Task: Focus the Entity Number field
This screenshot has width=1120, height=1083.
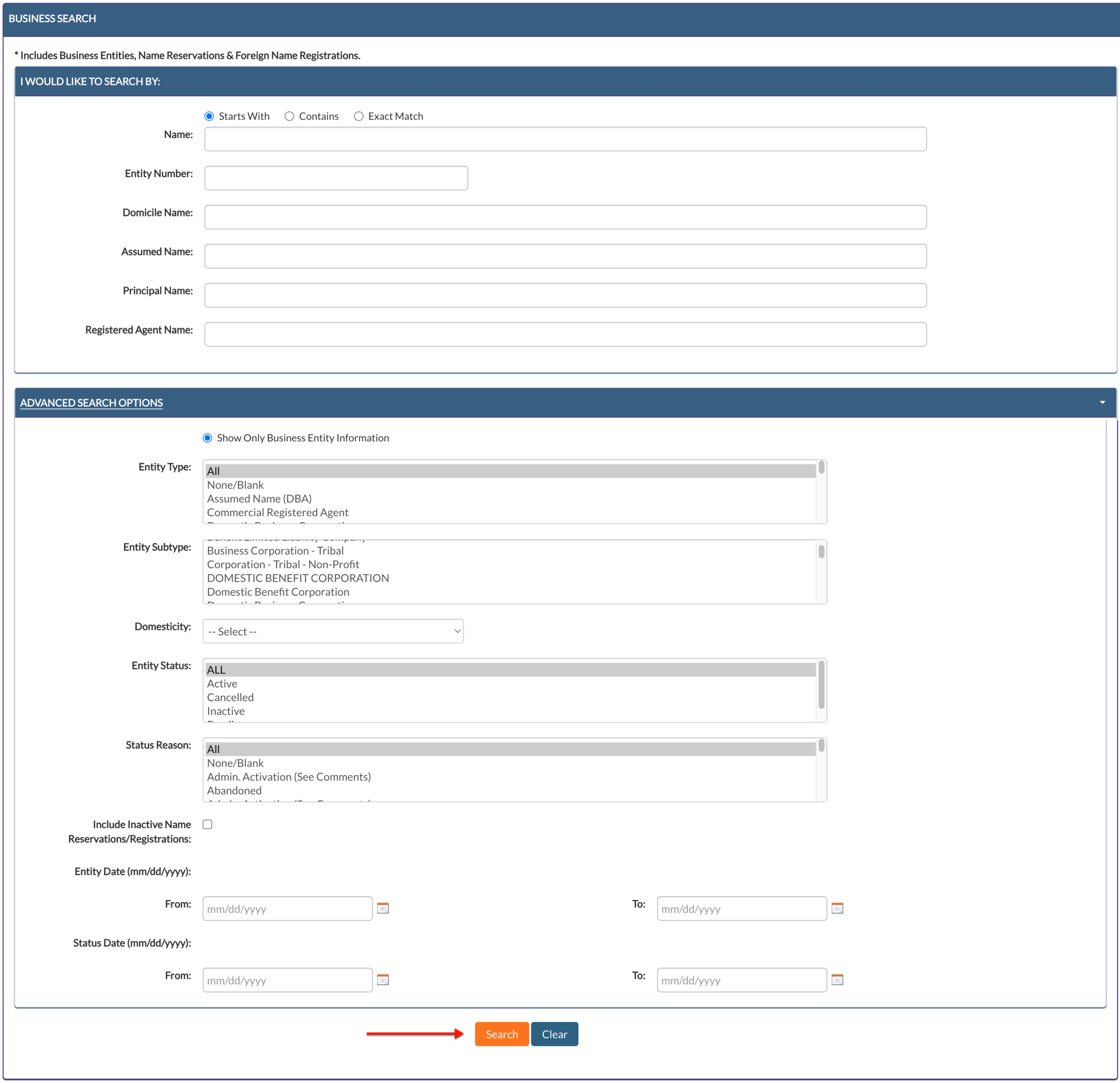Action: click(x=336, y=178)
